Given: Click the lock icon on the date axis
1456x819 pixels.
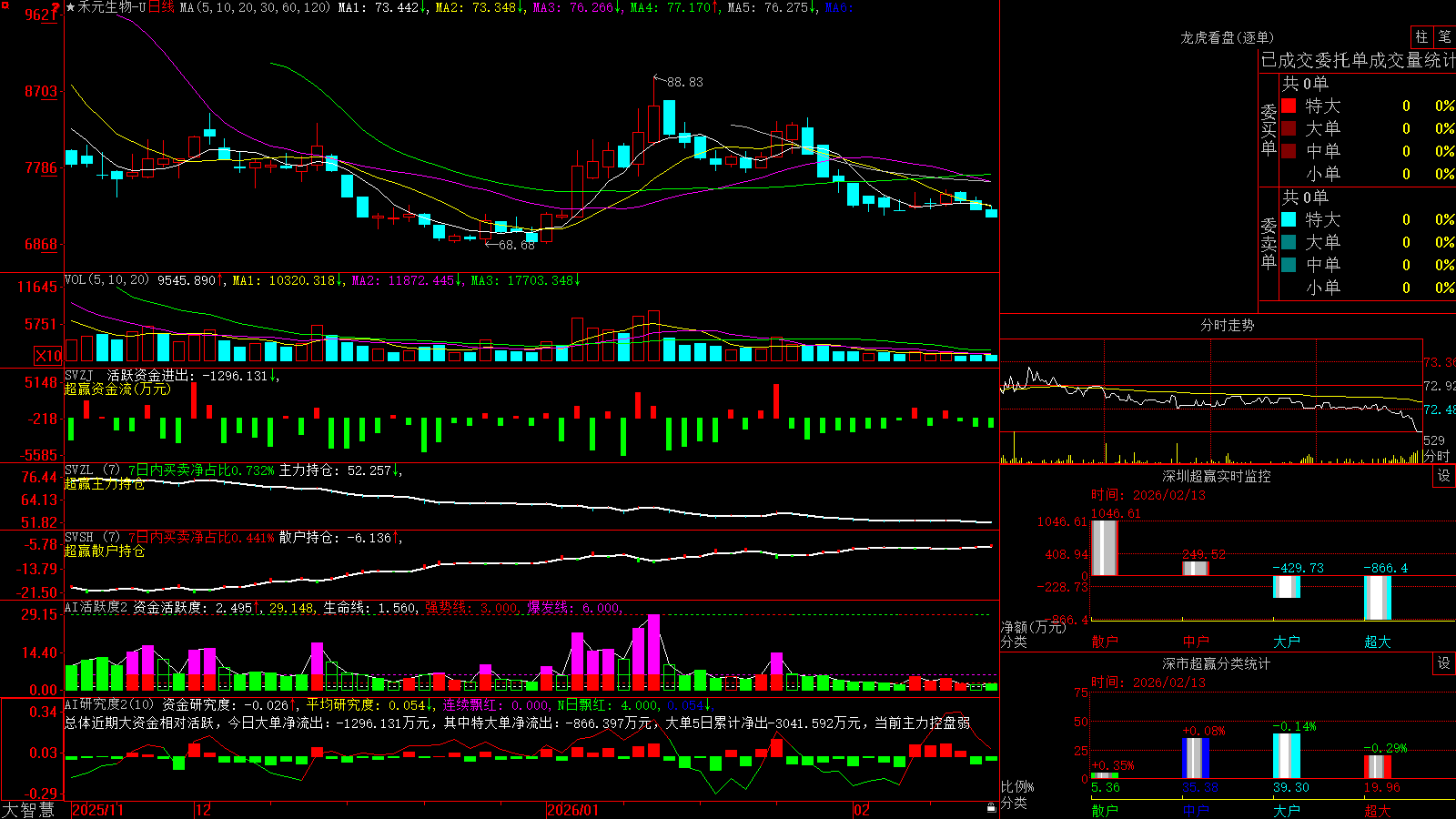Looking at the screenshot, I should [991, 808].
